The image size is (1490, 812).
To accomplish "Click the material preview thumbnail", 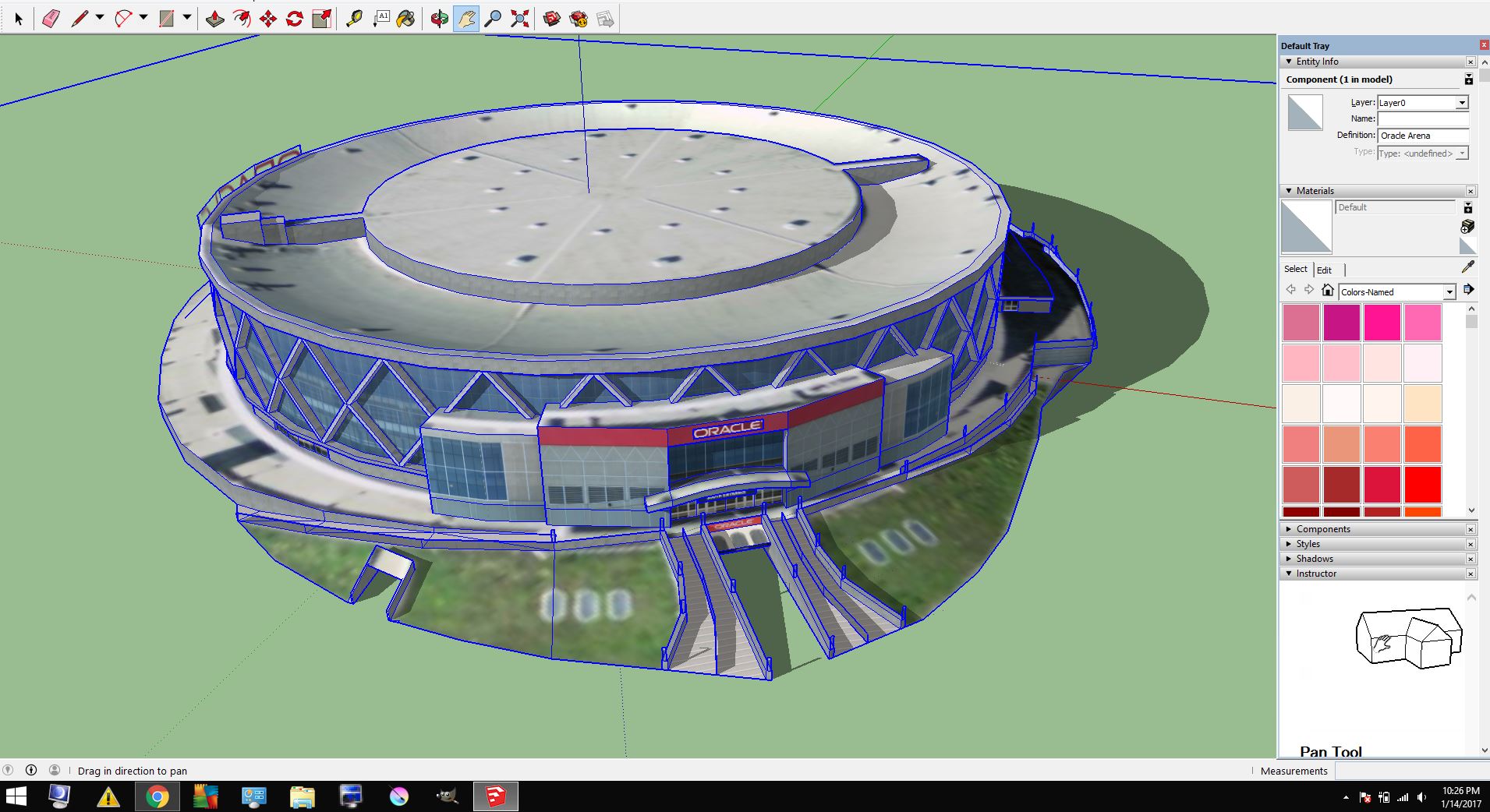I will tap(1306, 227).
